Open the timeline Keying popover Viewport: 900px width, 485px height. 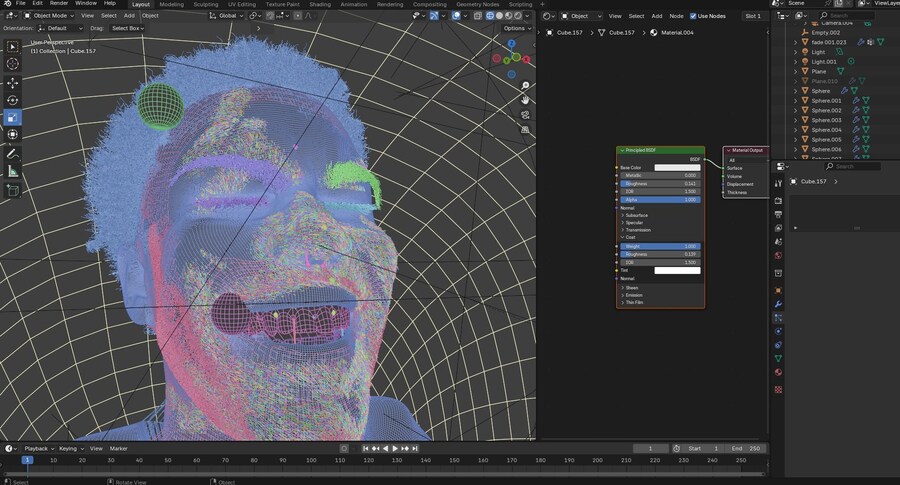point(71,448)
